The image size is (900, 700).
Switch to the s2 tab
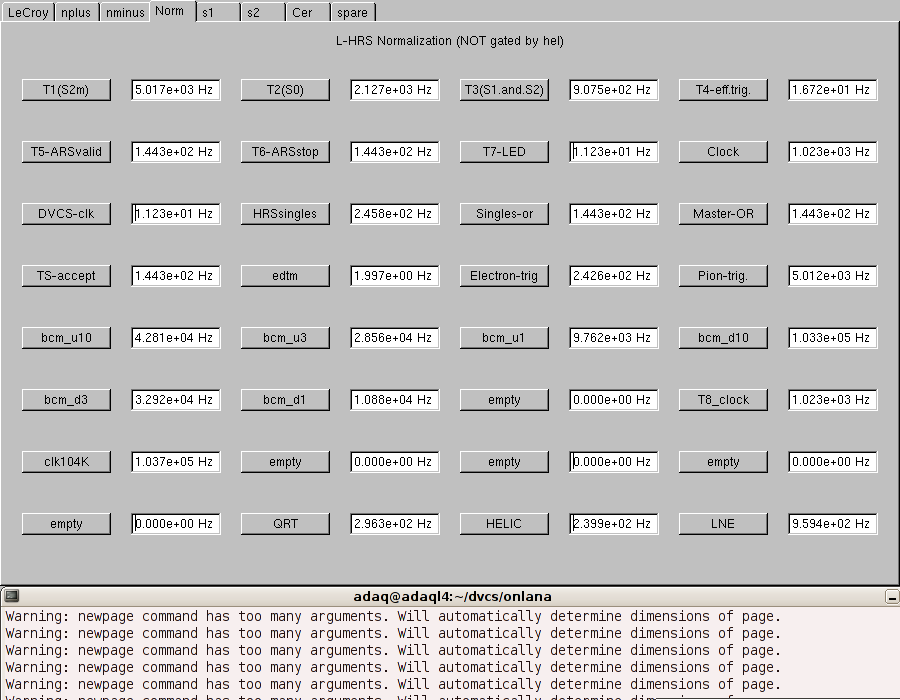pyautogui.click(x=263, y=12)
